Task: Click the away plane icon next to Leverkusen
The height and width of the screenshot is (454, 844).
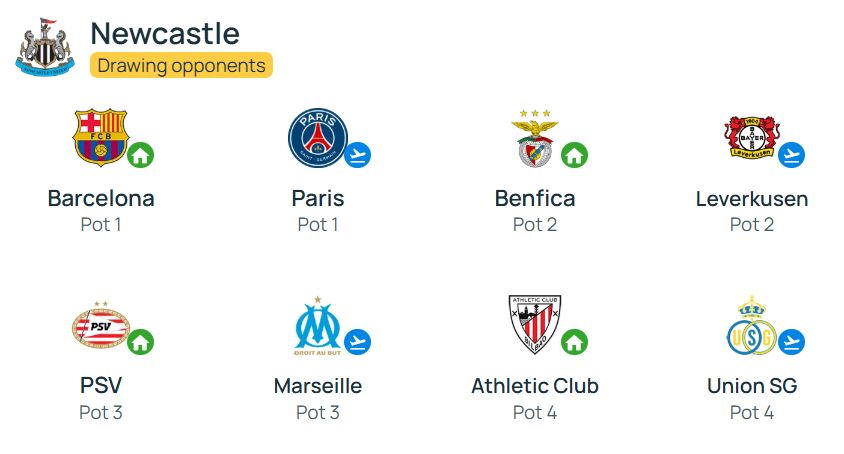Action: coord(791,155)
